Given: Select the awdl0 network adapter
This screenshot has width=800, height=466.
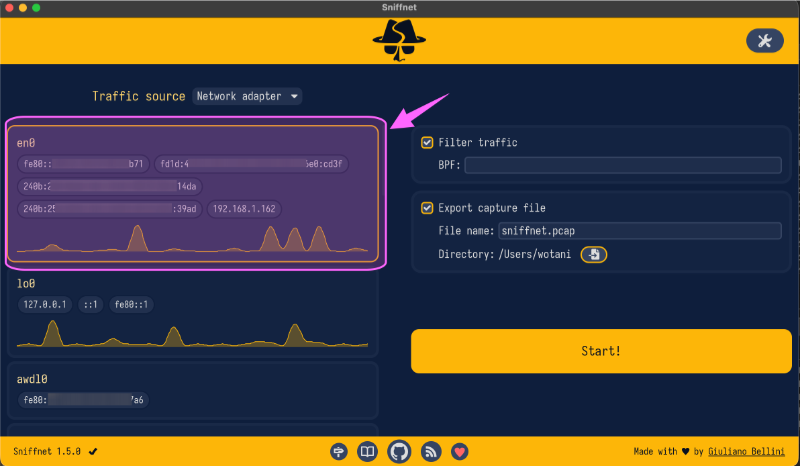Looking at the screenshot, I should click(x=193, y=390).
